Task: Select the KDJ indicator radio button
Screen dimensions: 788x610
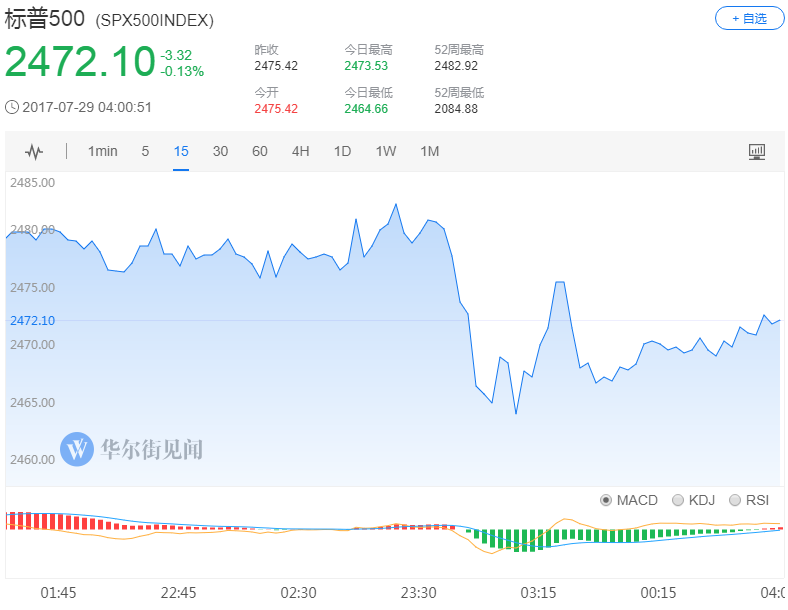Action: pyautogui.click(x=677, y=500)
